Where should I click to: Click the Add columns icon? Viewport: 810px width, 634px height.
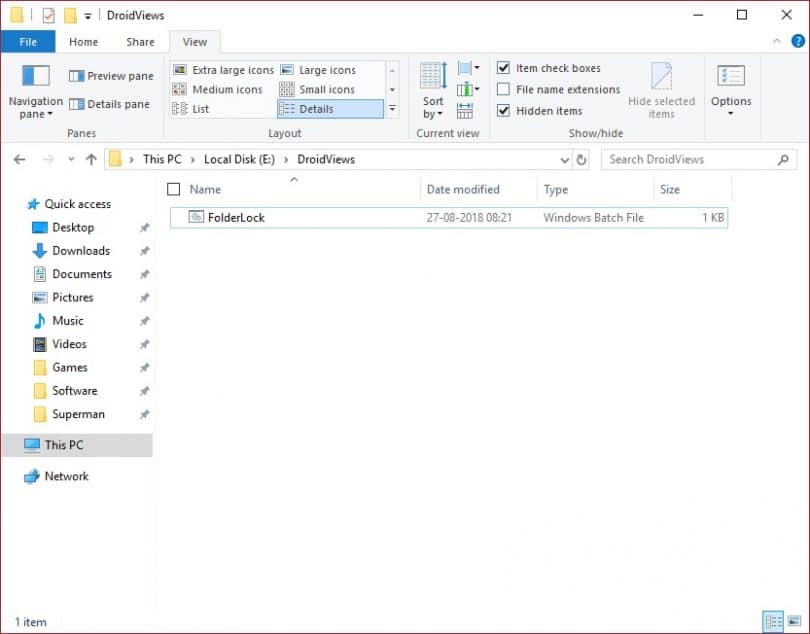465,89
